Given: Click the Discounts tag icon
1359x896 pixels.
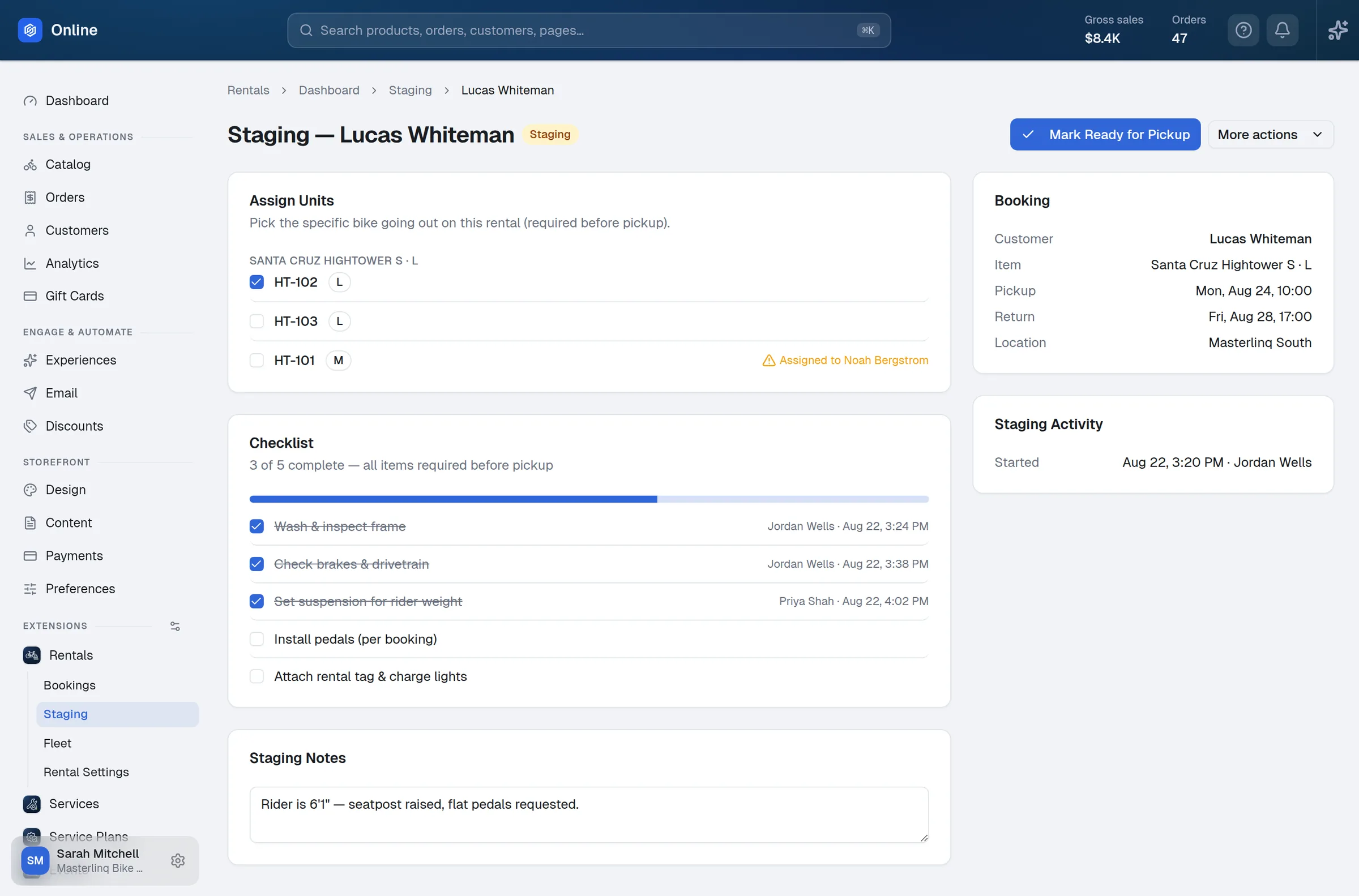Looking at the screenshot, I should tap(29, 426).
